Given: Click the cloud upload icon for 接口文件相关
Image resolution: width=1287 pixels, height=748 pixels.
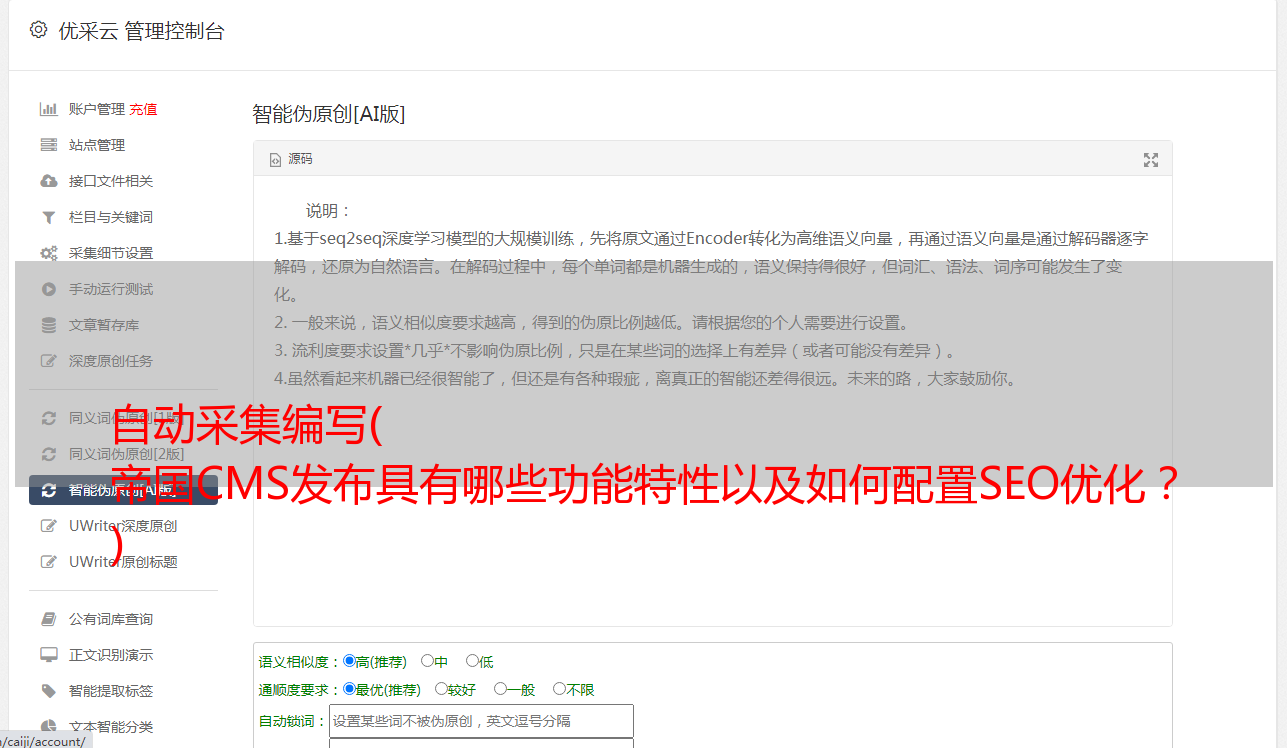Looking at the screenshot, I should coord(48,181).
